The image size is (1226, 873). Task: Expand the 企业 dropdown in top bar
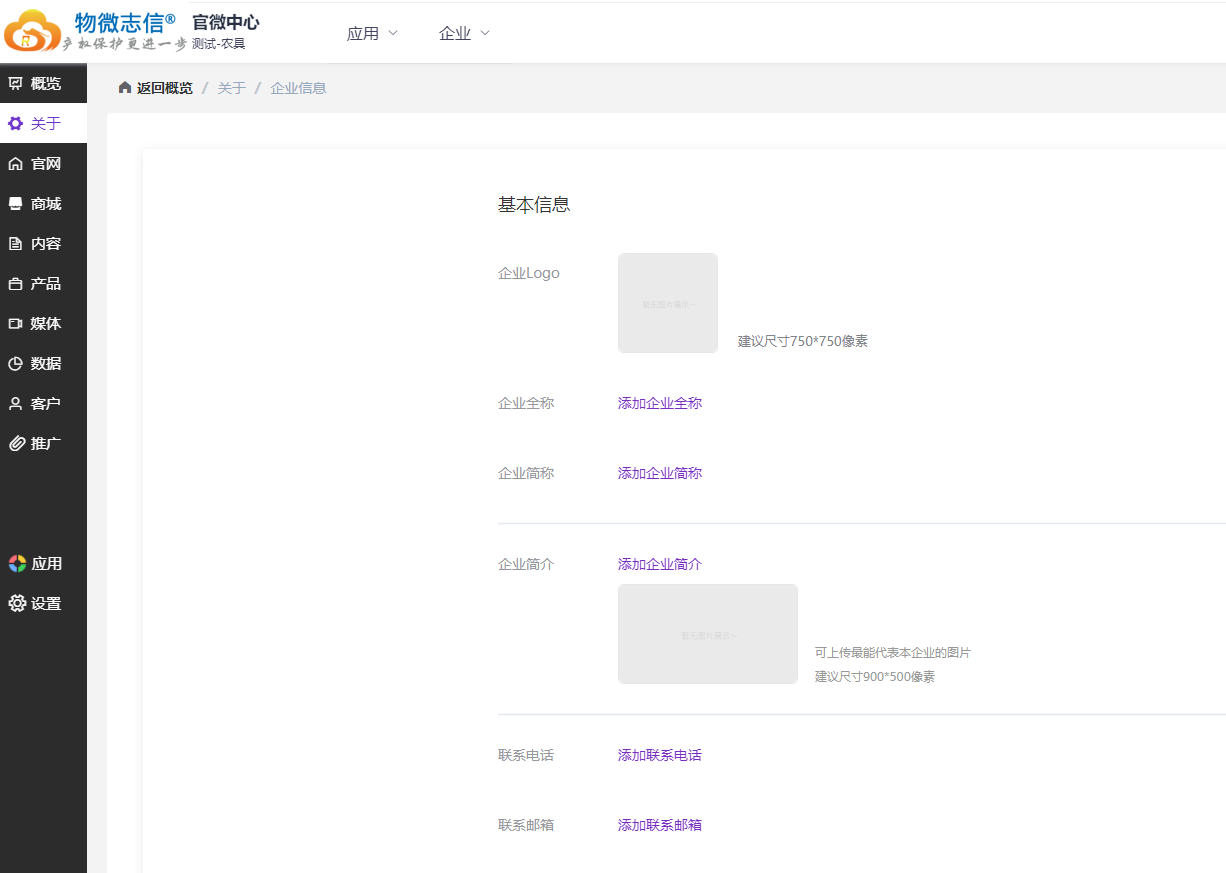(464, 33)
